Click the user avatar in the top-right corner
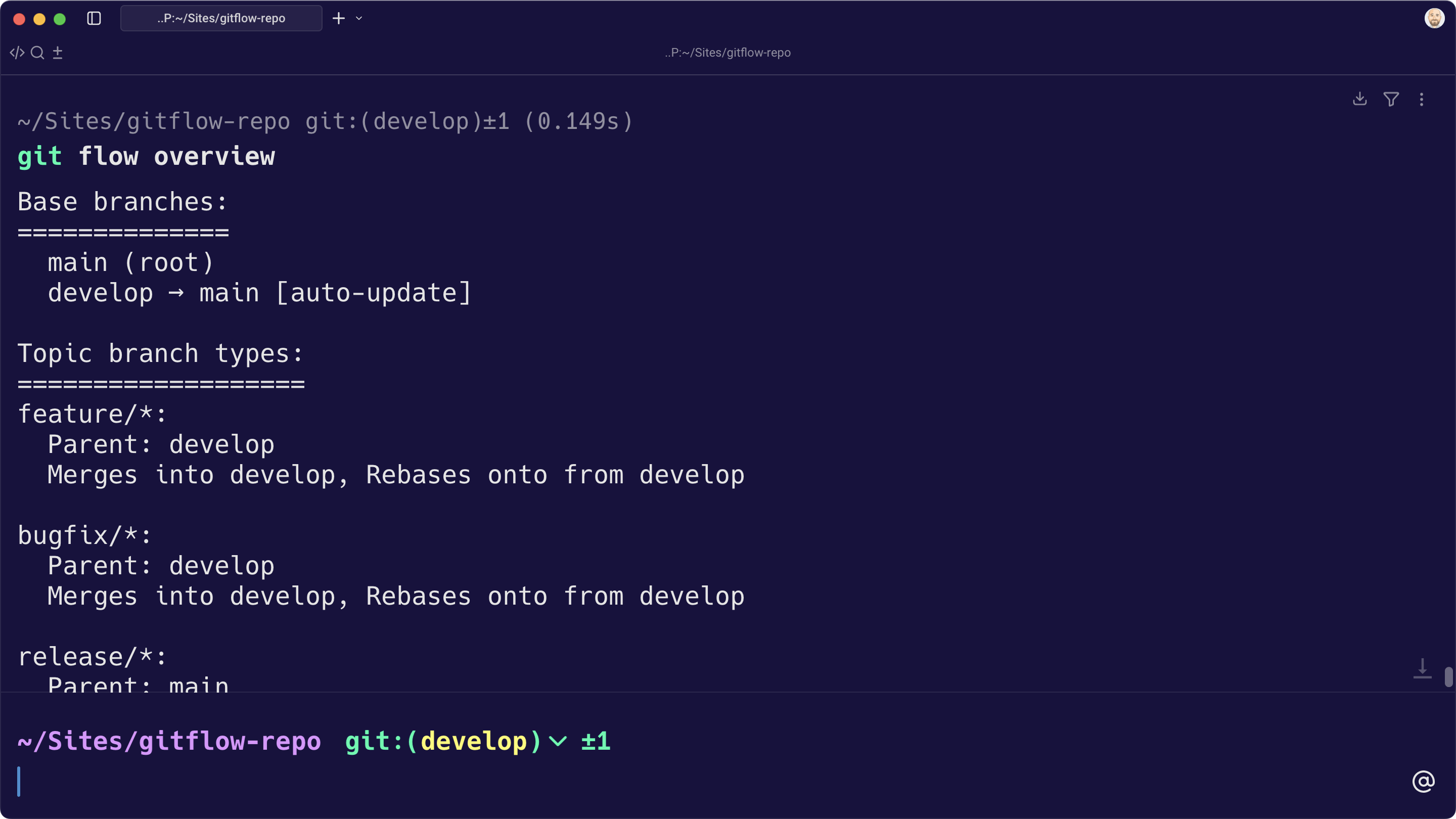This screenshot has width=1456, height=819. coord(1435,18)
